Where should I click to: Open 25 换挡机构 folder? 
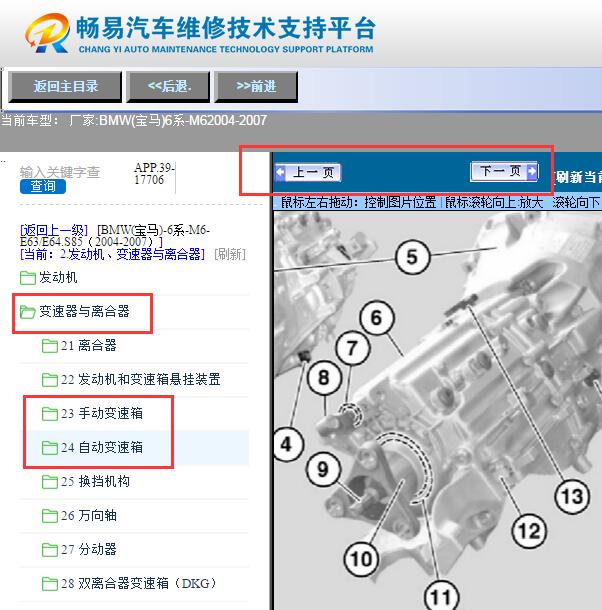[x=95, y=481]
